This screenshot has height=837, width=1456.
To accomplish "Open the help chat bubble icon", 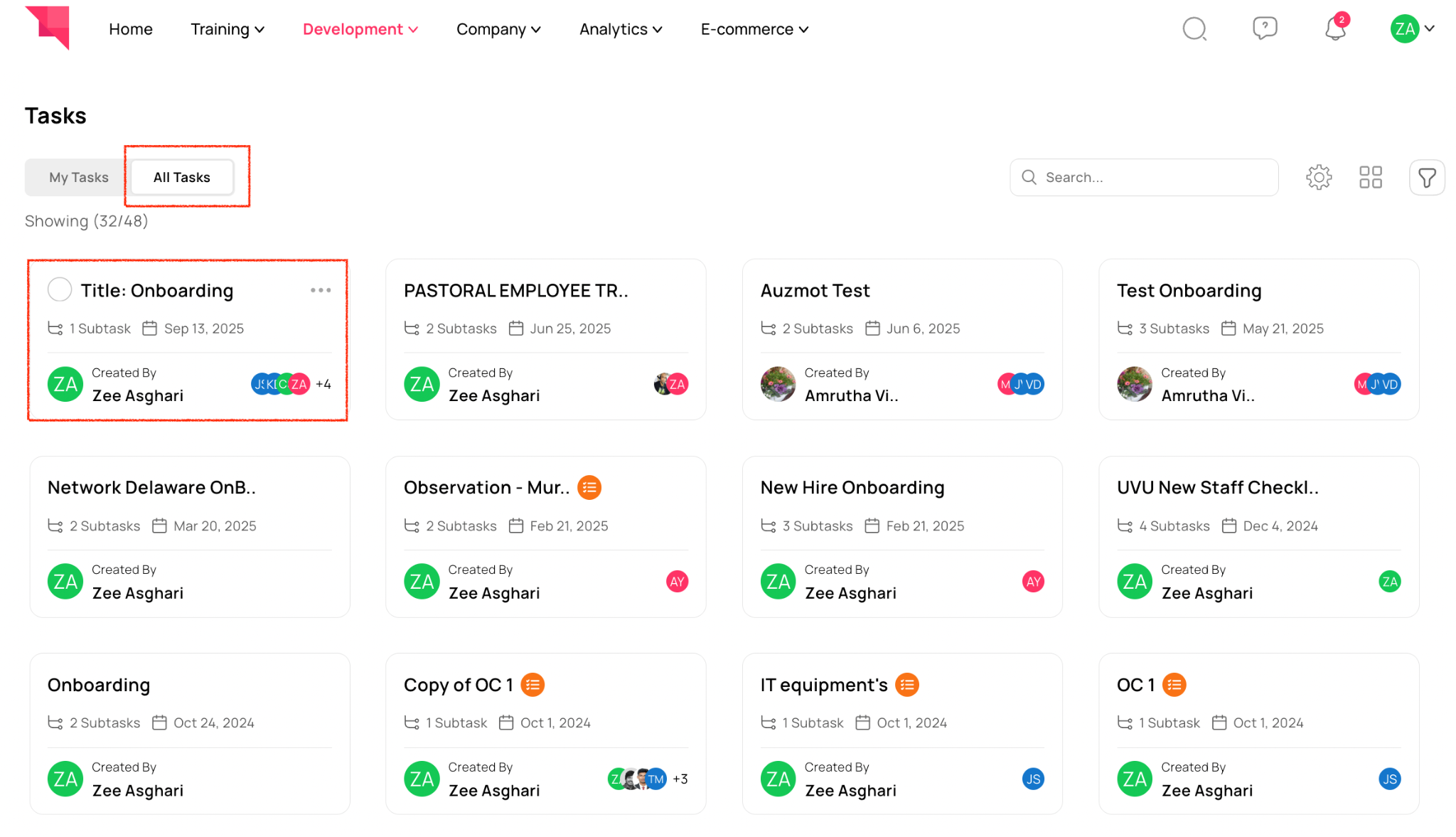I will 1265,28.
